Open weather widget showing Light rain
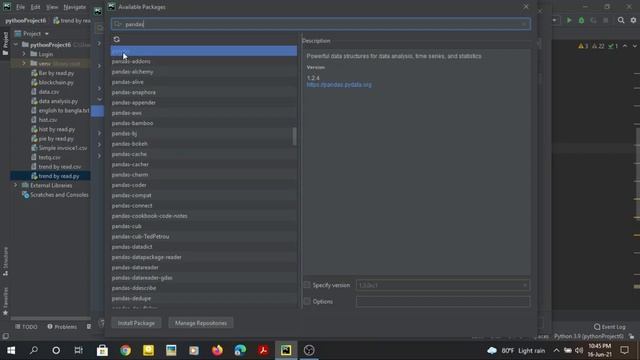 [x=516, y=351]
